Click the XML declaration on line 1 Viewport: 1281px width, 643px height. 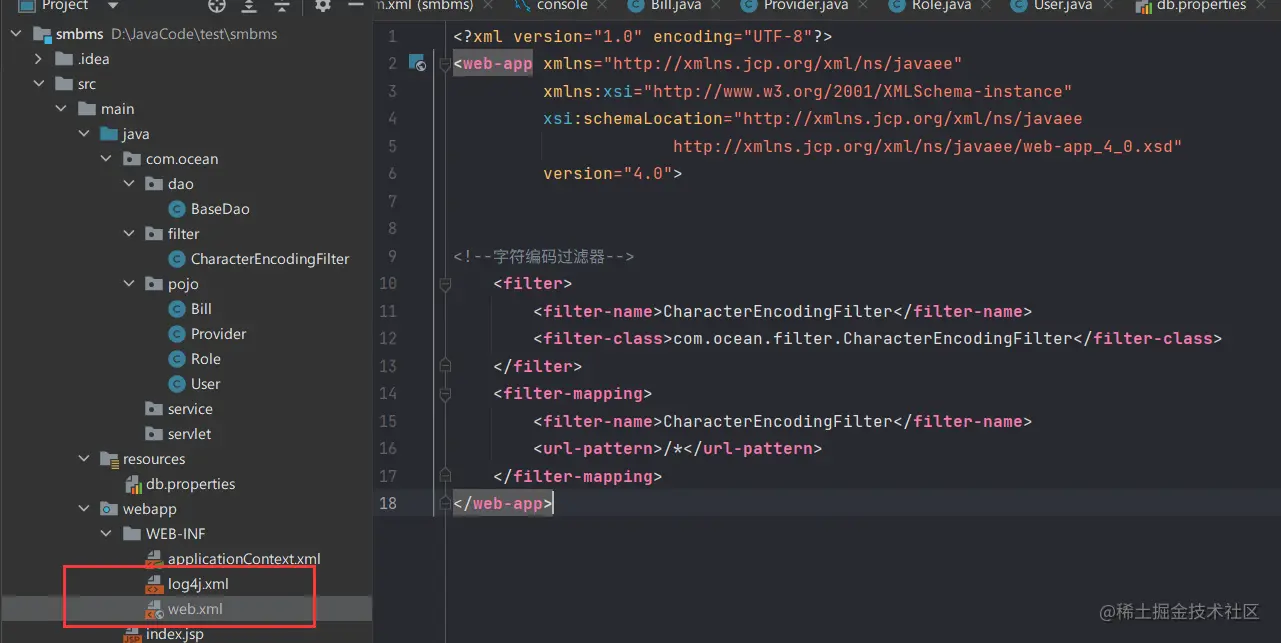pos(643,37)
